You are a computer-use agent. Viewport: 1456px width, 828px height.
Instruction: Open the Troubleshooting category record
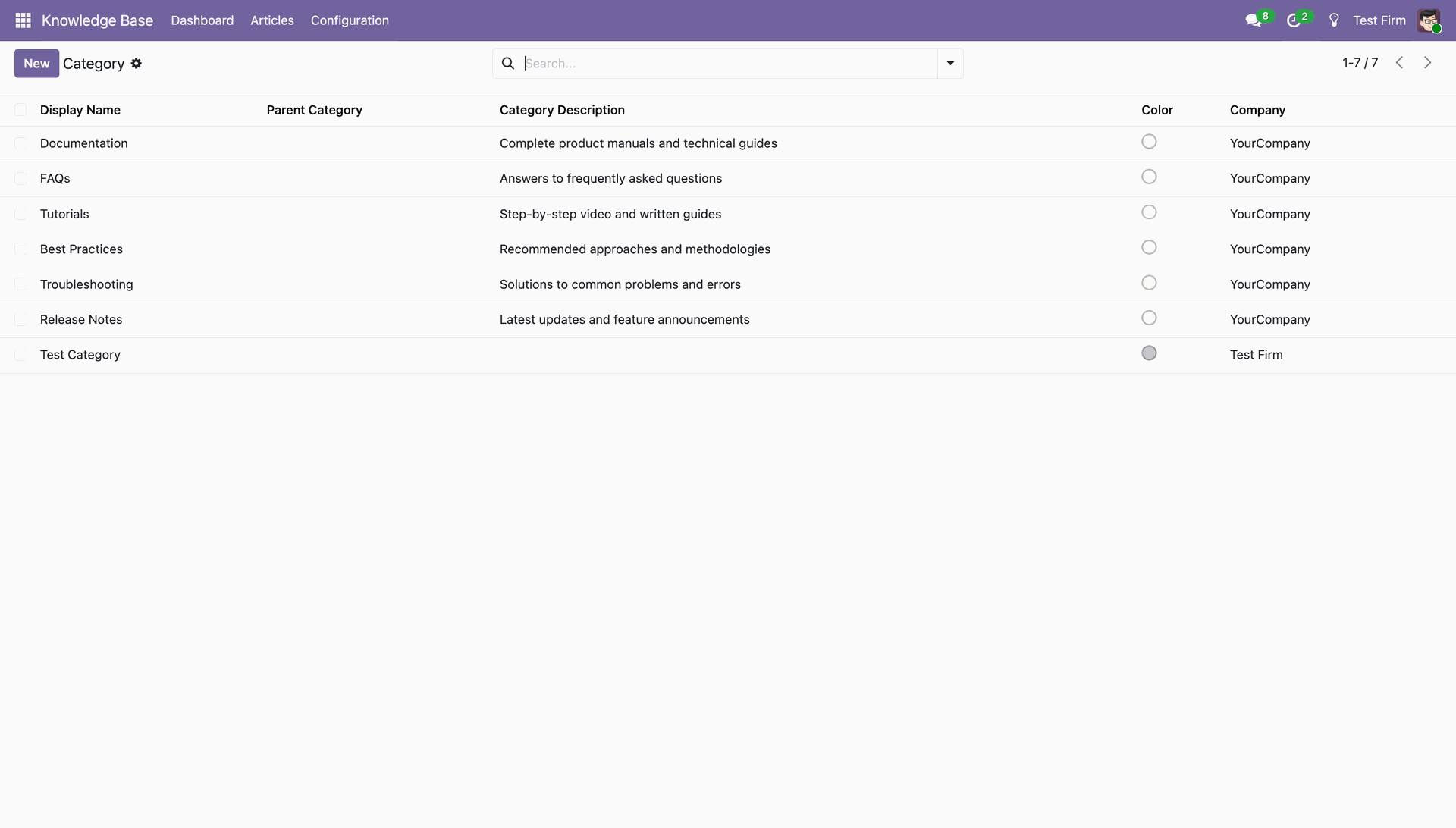coord(86,284)
